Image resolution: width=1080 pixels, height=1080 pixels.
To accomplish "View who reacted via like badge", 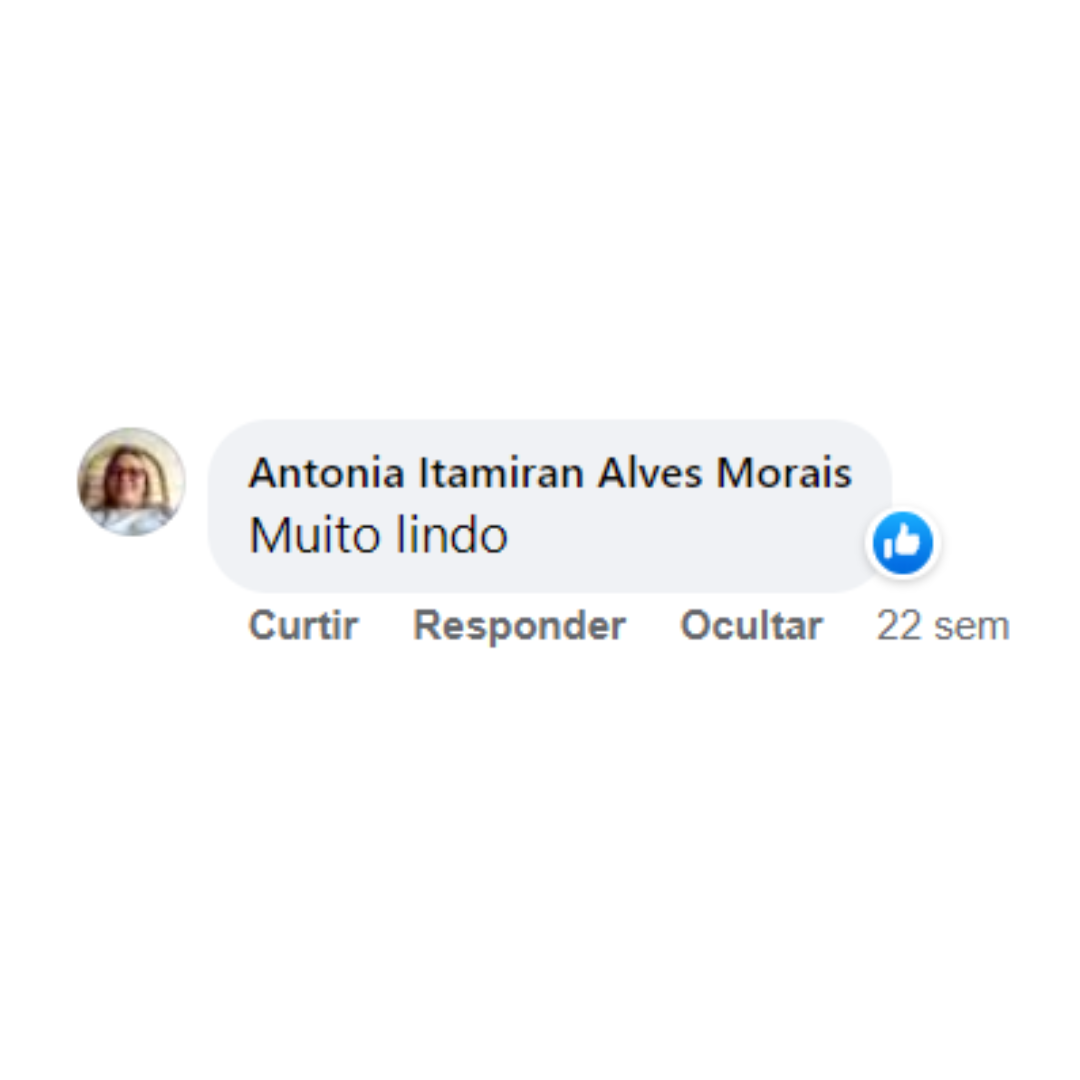I will click(902, 543).
